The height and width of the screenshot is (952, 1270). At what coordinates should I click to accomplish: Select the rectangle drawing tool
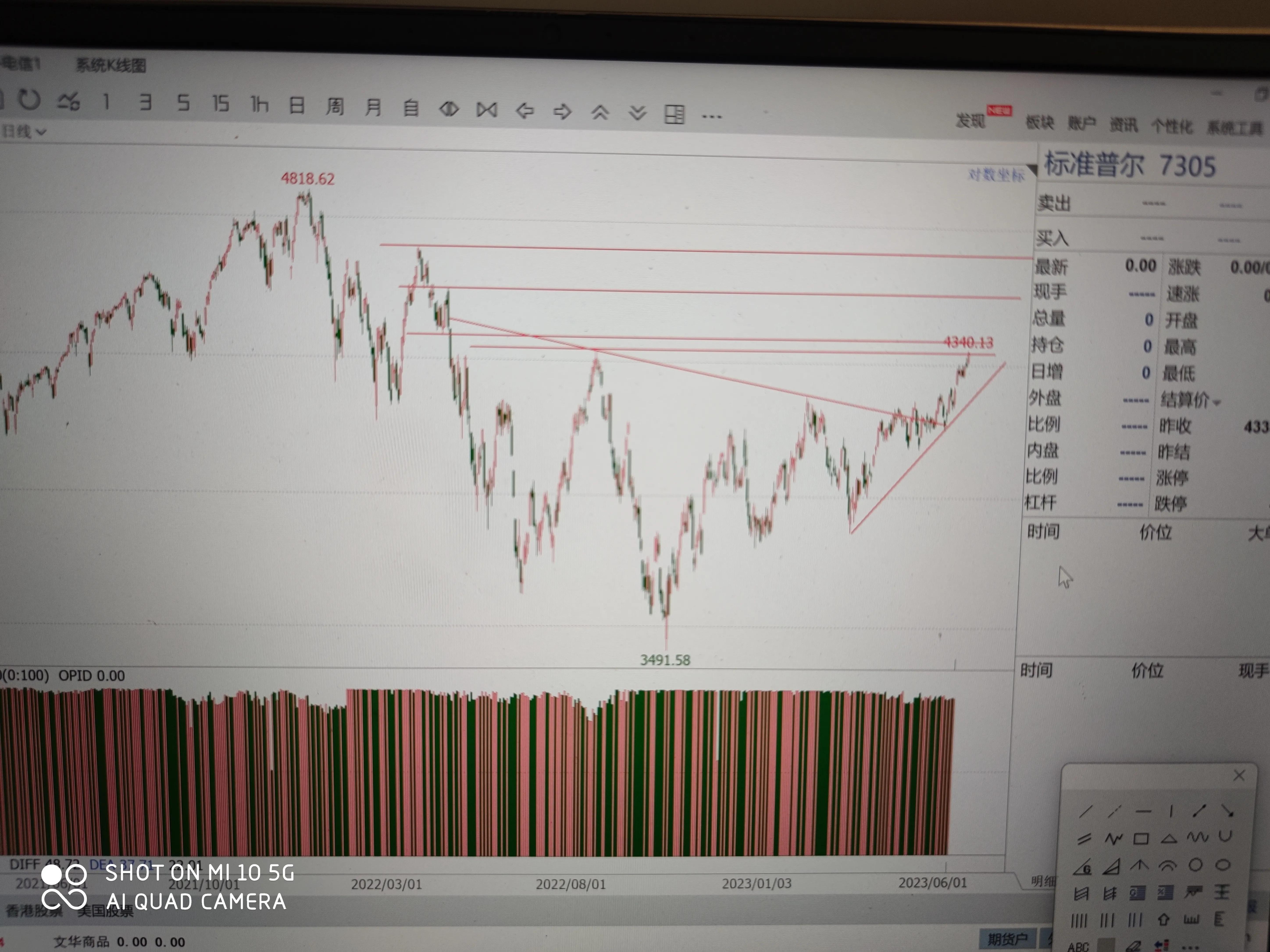pyautogui.click(x=1141, y=839)
